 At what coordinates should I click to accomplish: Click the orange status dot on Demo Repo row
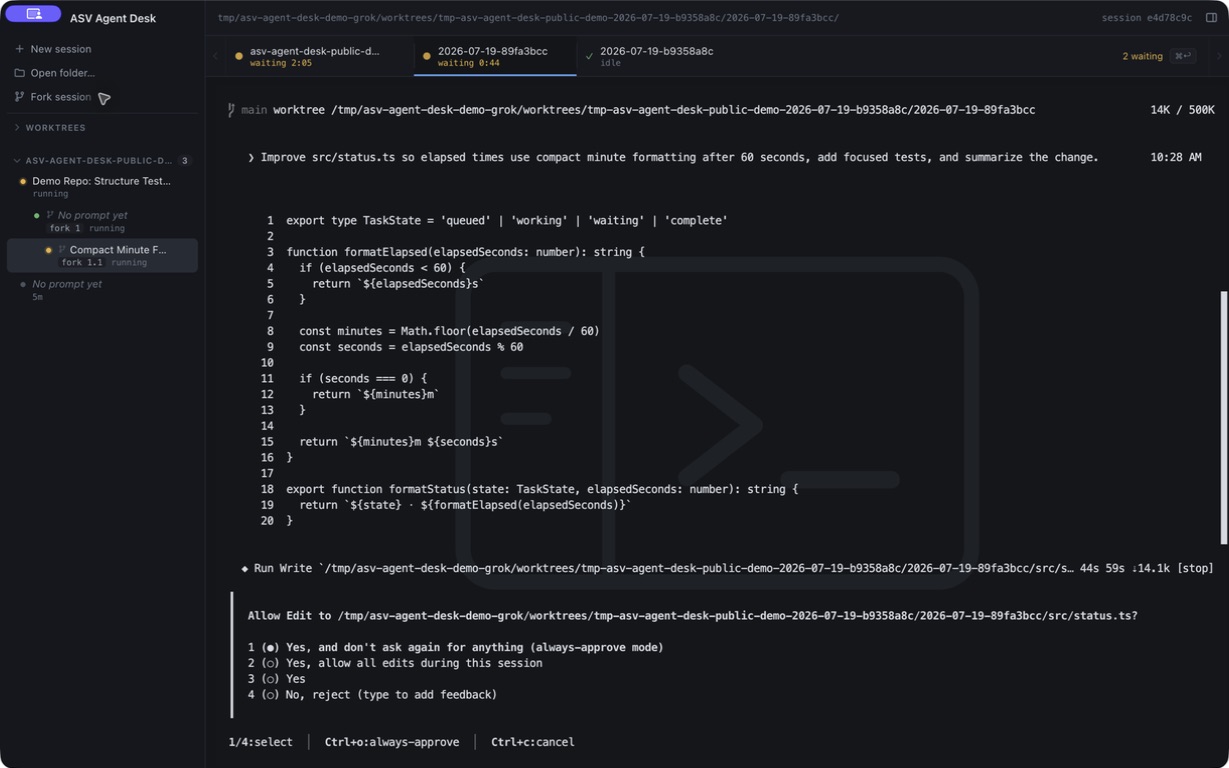click(23, 182)
